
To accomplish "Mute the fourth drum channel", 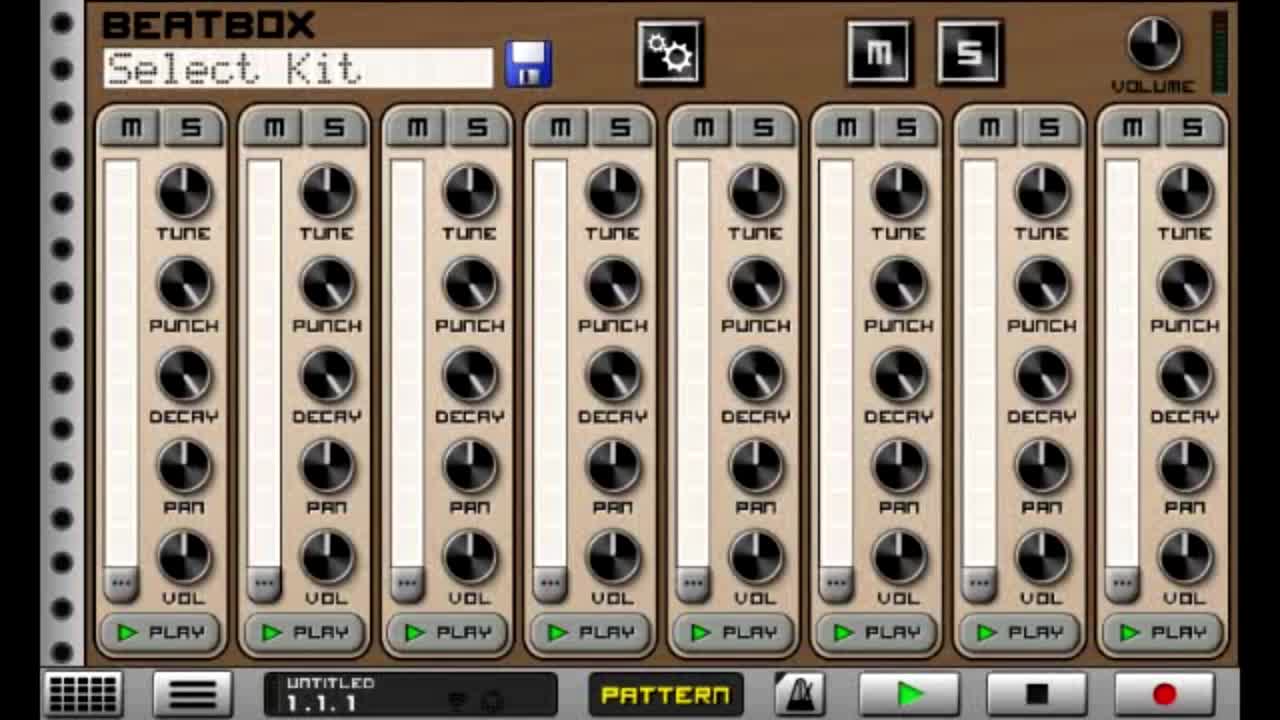I will (560, 128).
